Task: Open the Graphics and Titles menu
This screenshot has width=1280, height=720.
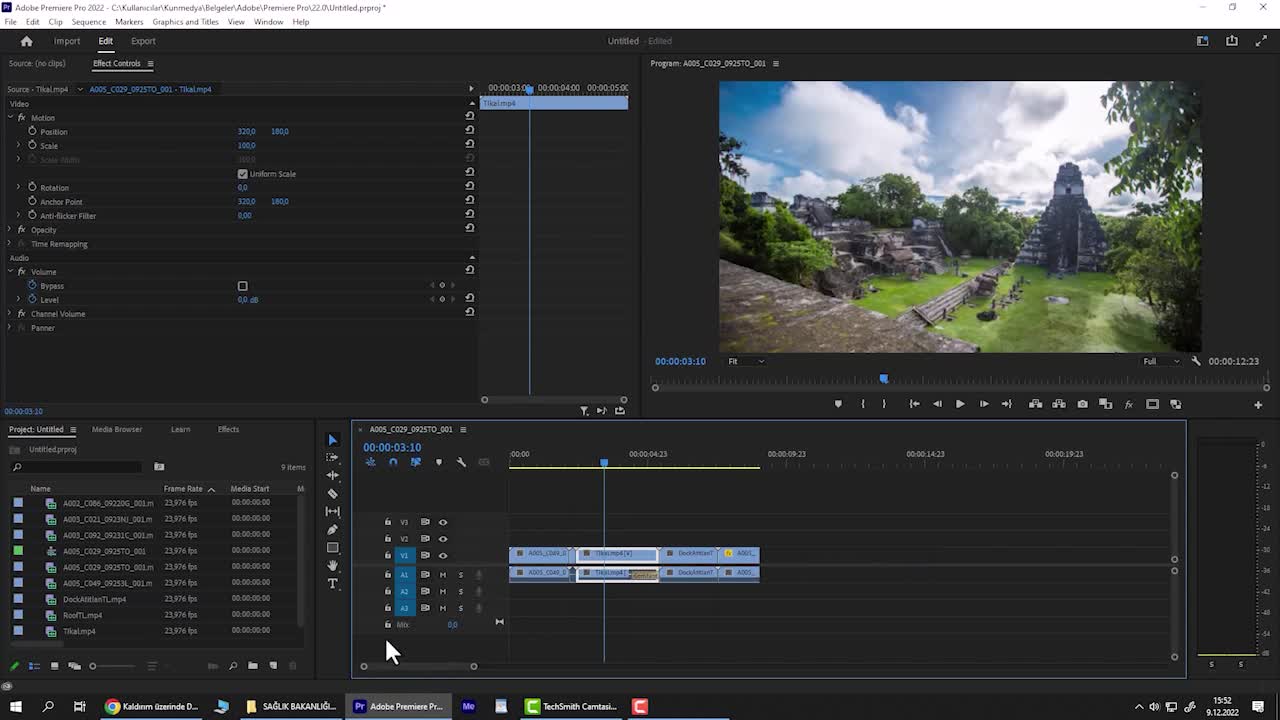Action: (185, 21)
